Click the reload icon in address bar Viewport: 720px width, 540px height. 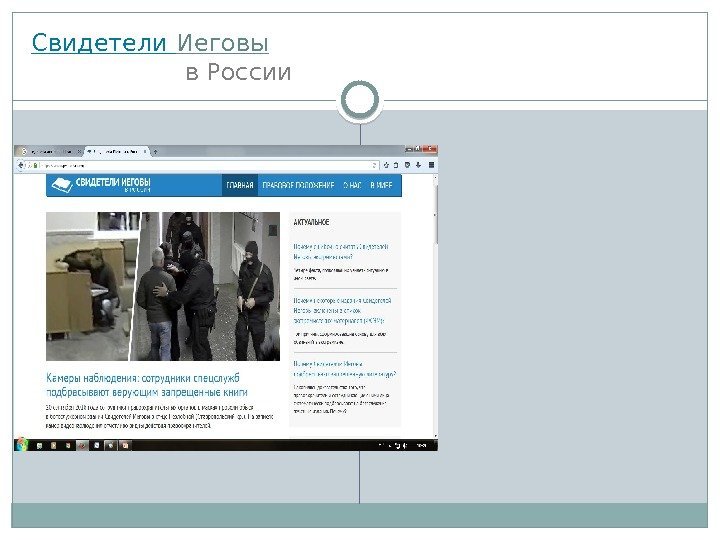point(374,165)
